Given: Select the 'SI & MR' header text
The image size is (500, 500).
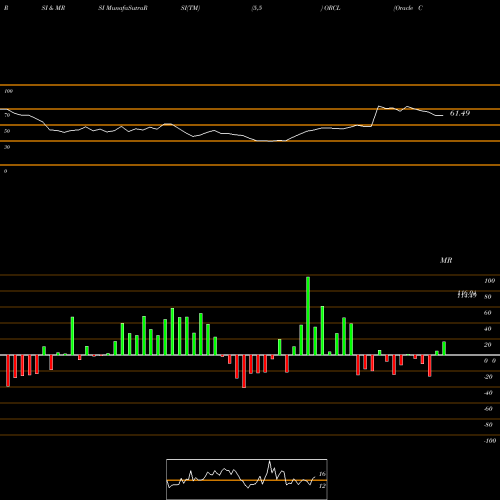Looking at the screenshot, I should tap(53, 8).
